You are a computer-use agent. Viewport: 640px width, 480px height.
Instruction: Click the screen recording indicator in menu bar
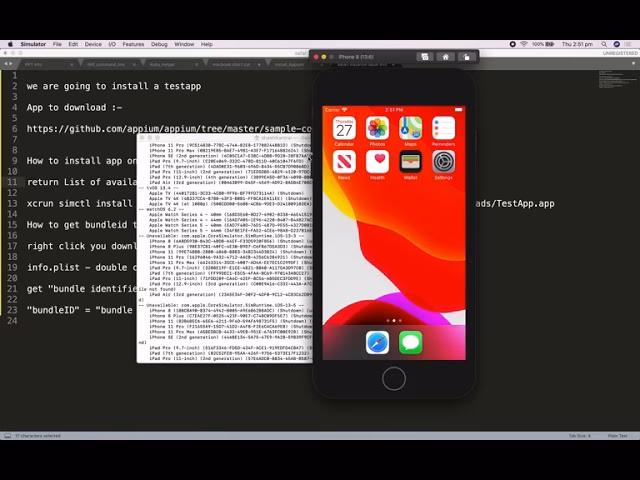pos(513,44)
